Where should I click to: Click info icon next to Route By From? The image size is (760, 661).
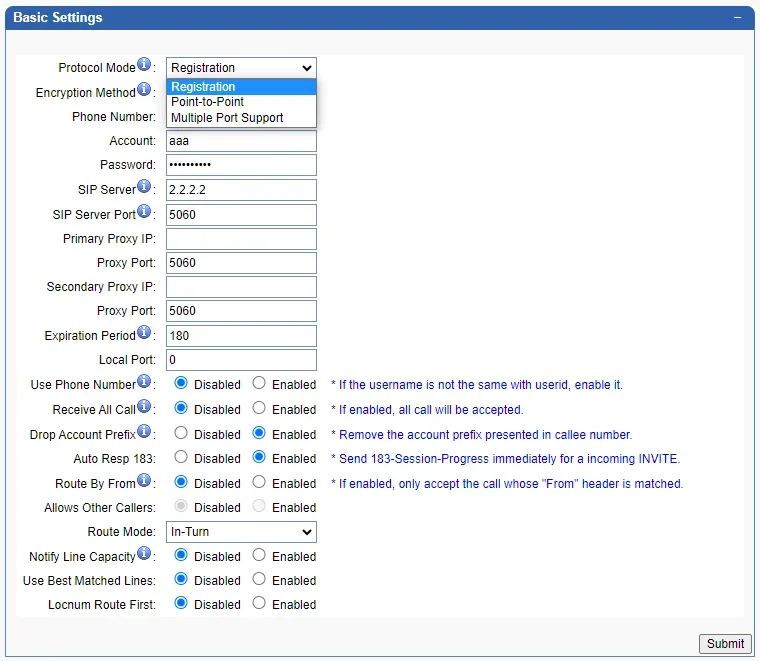pos(144,480)
